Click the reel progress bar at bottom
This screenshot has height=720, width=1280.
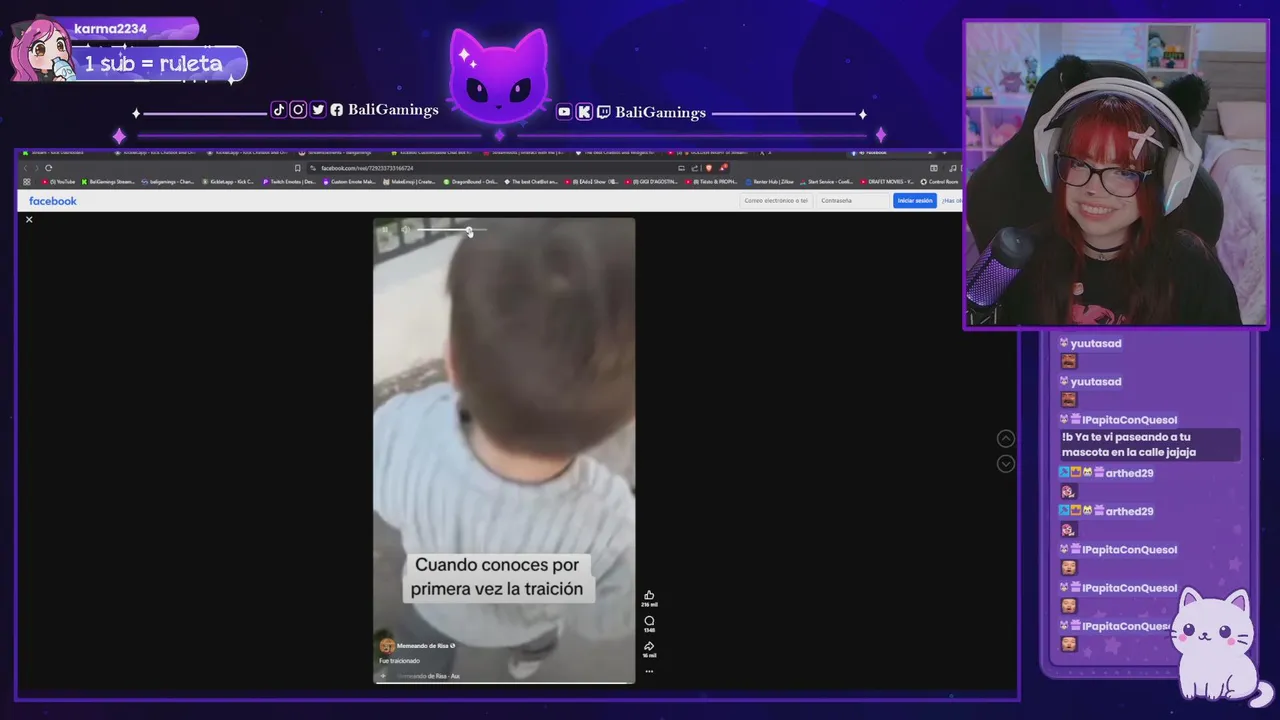pos(504,683)
